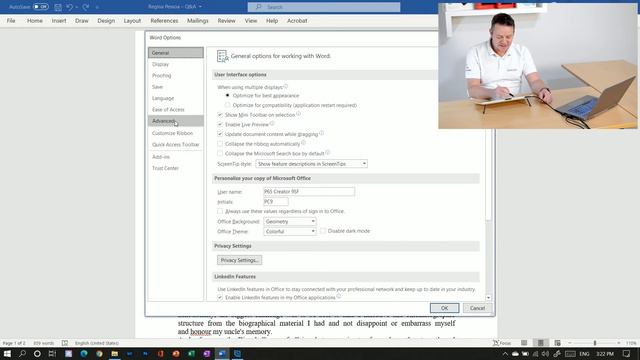Switch to Focus mode in status bar
This screenshot has height=360, width=640.
point(502,343)
